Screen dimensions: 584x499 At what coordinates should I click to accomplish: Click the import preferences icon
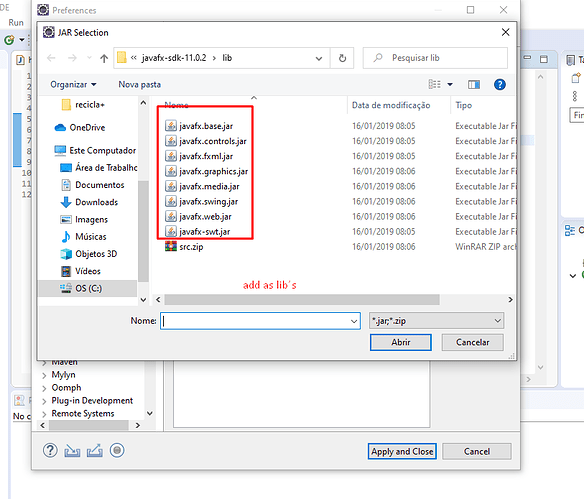coord(72,451)
